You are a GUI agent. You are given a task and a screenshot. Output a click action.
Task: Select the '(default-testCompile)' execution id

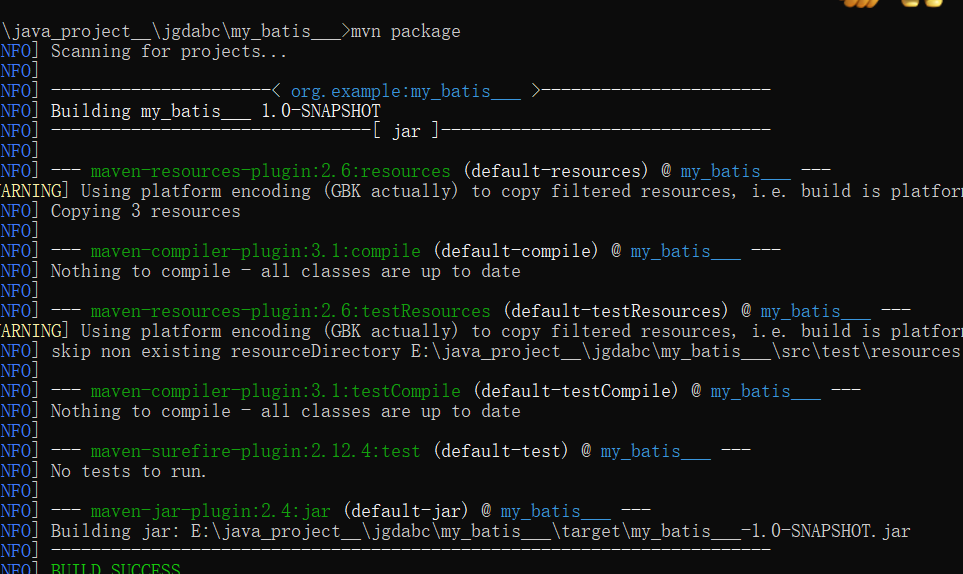577,391
